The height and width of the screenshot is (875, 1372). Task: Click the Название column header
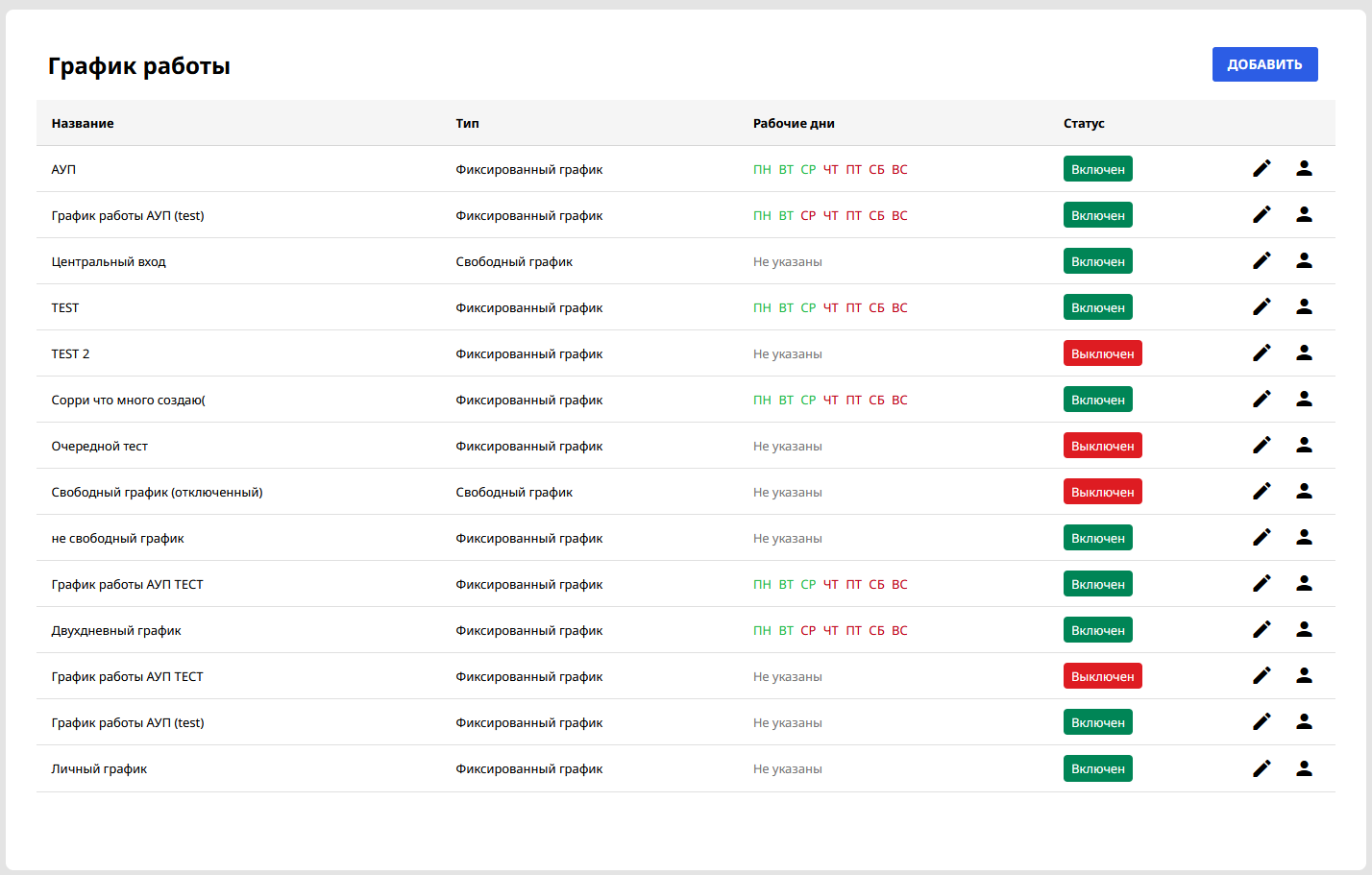pyautogui.click(x=83, y=123)
